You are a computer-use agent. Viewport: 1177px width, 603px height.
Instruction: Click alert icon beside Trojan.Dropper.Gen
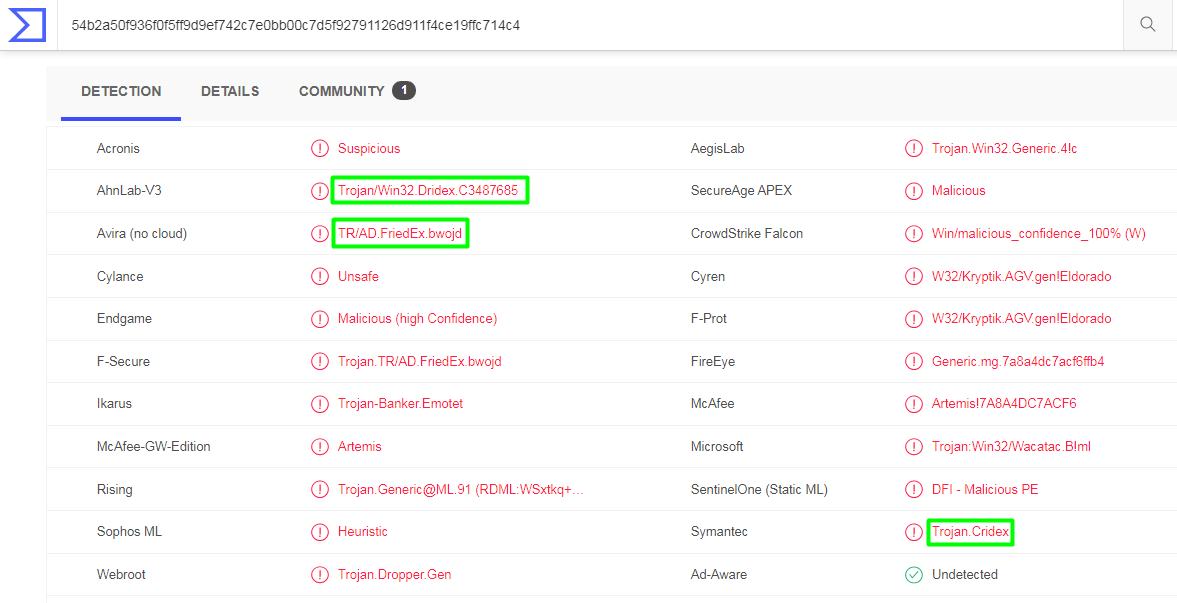click(320, 575)
